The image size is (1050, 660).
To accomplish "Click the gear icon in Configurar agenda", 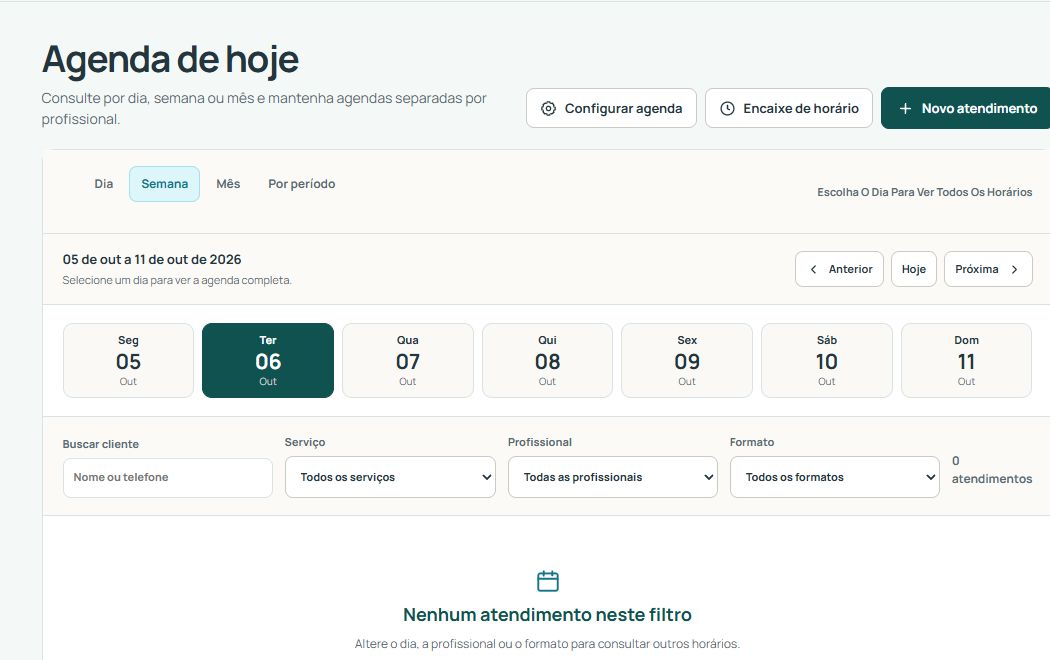I will pos(548,108).
